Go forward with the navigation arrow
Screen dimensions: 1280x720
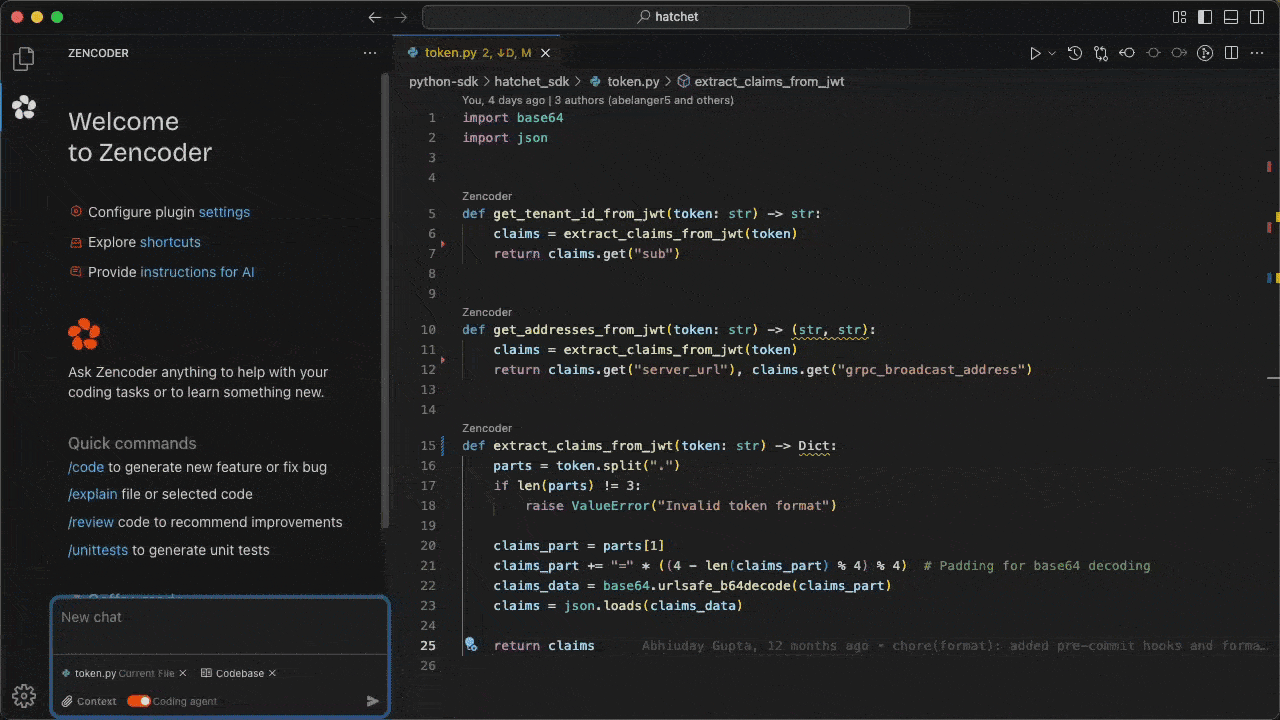[x=401, y=17]
